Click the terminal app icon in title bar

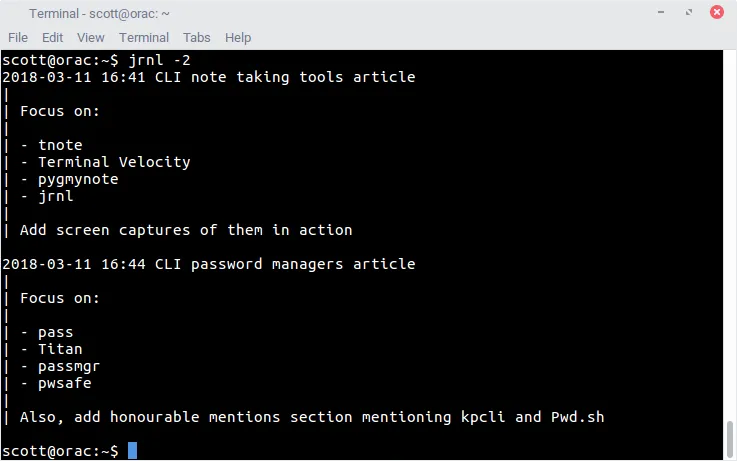tap(13, 13)
